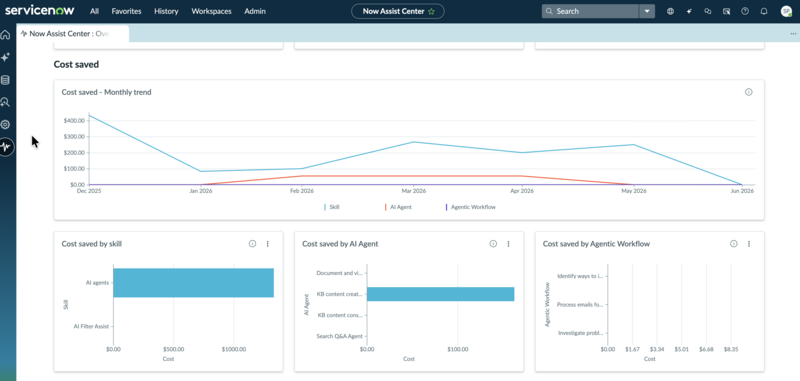This screenshot has width=800, height=381.
Task: Open the notifications bell icon
Action: (x=764, y=11)
